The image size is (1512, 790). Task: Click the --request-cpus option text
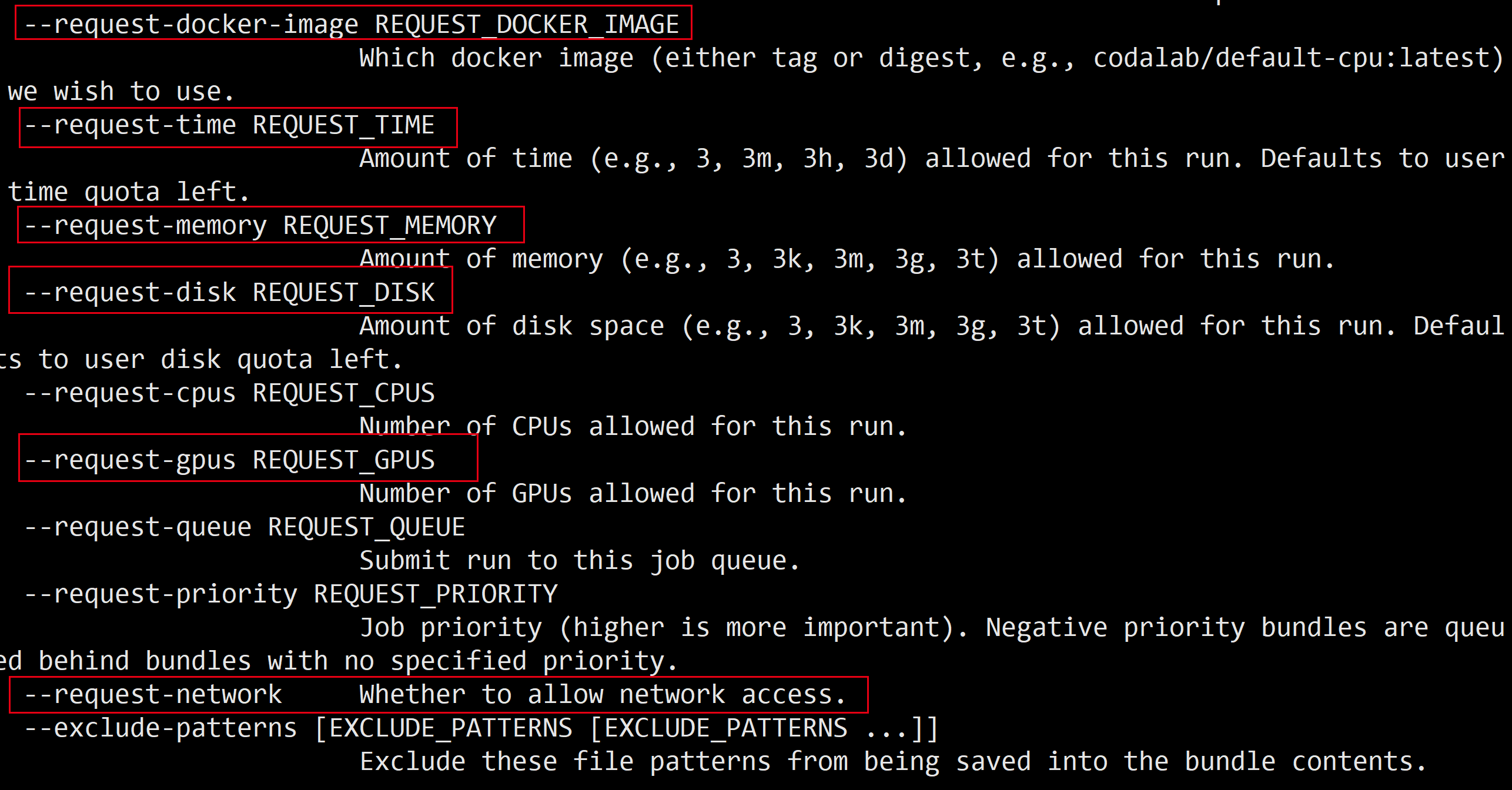[130, 393]
